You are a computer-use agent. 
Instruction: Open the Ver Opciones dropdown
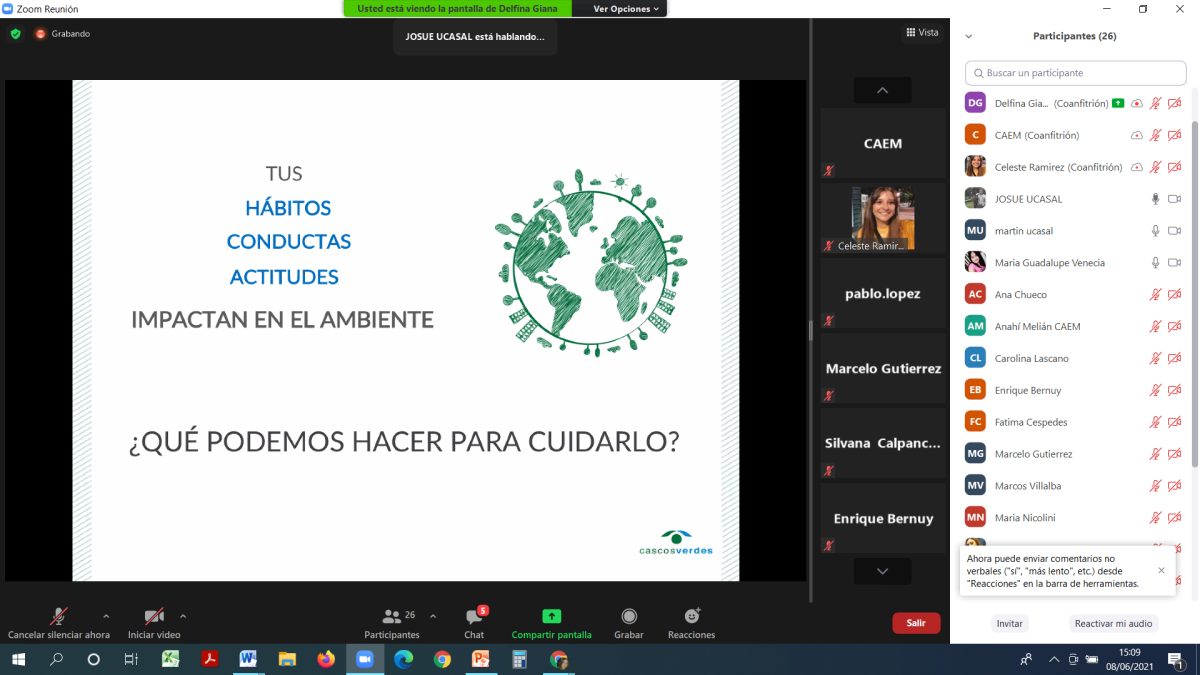pyautogui.click(x=626, y=9)
